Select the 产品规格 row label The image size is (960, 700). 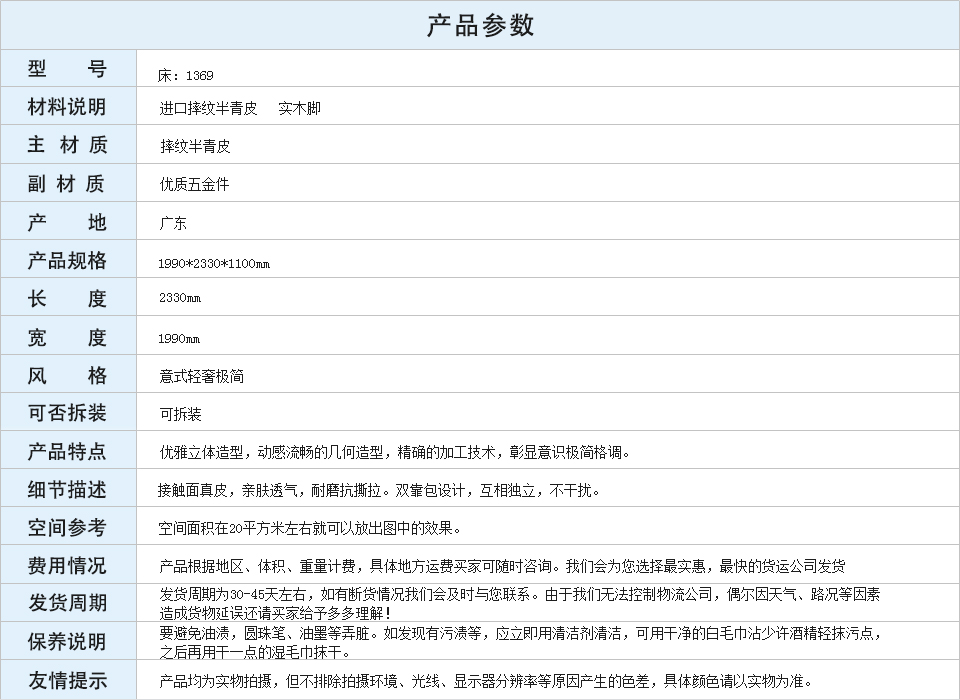pos(67,260)
